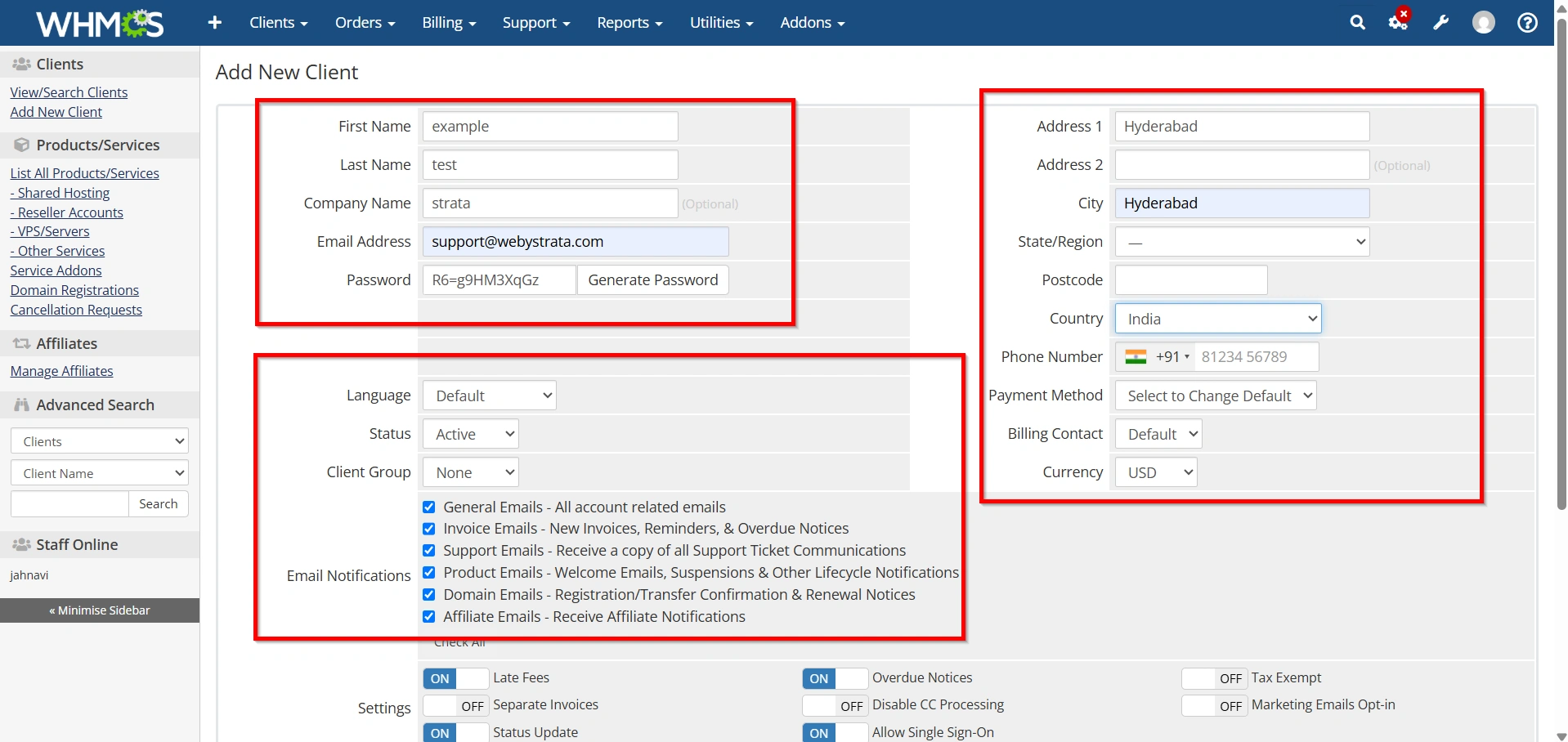Open the admin user avatar menu

coord(1484,23)
